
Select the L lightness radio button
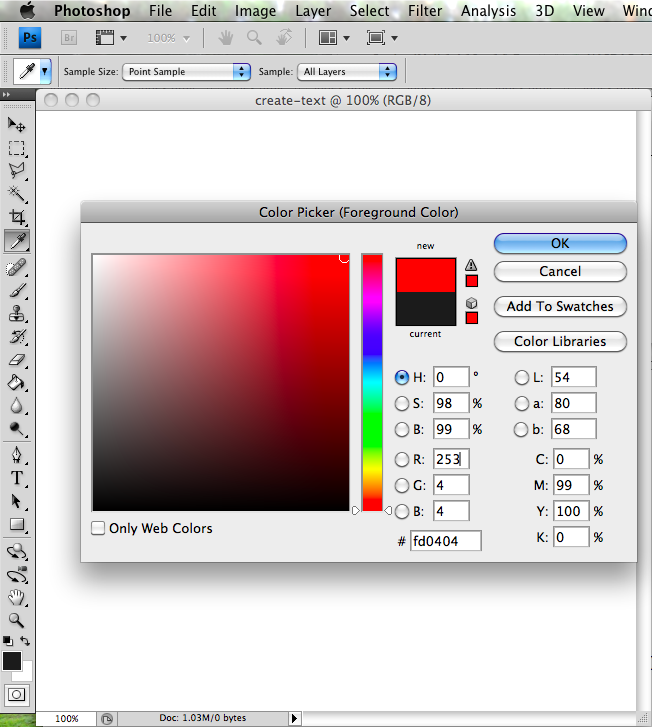(x=522, y=377)
